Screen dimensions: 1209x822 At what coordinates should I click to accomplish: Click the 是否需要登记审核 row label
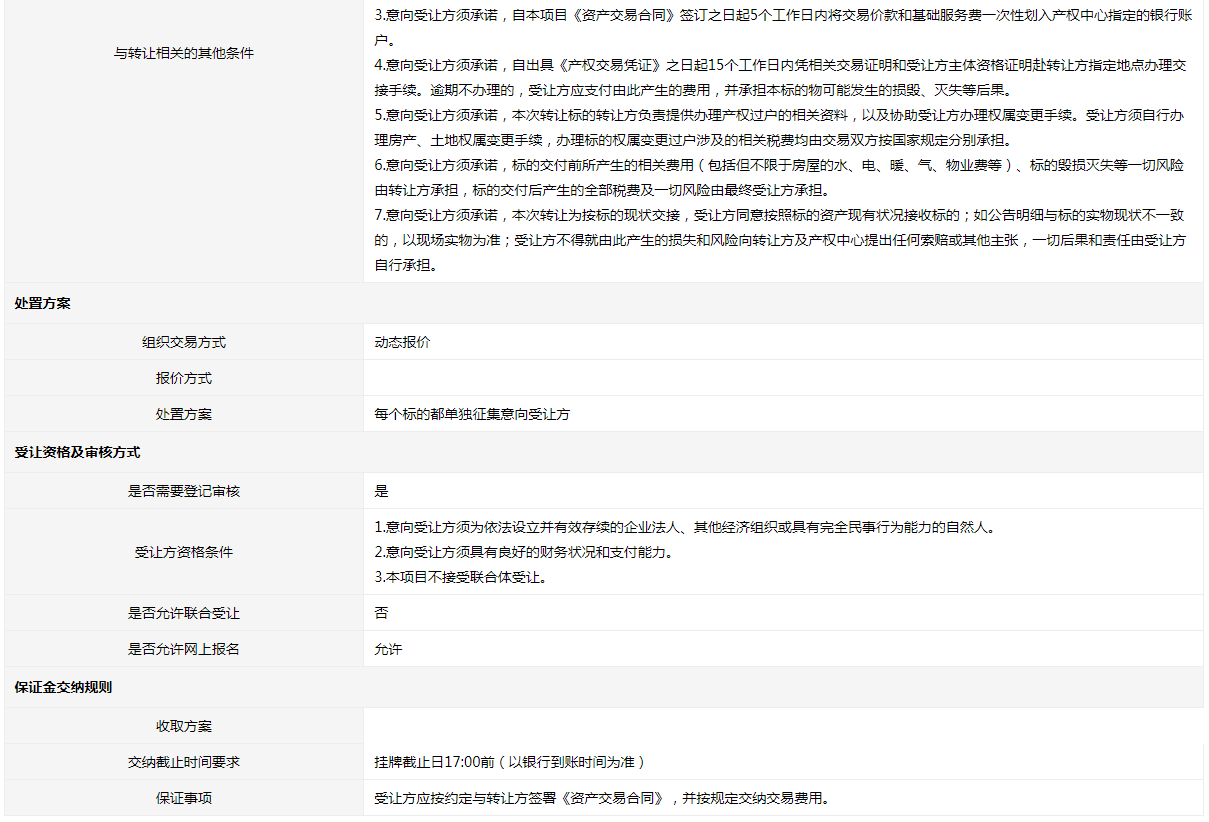tap(183, 491)
